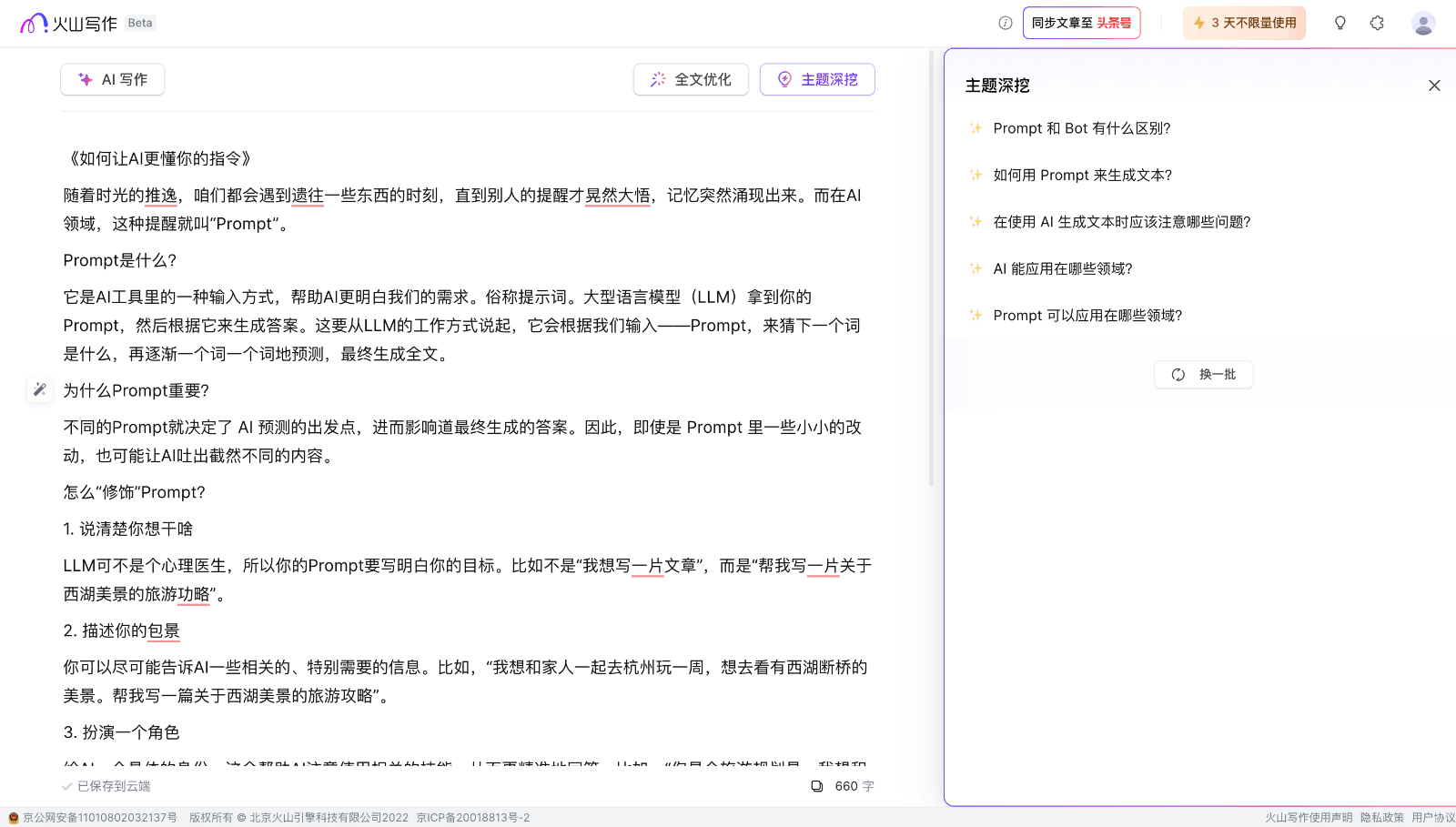Click the 全文优化 button
The image size is (1456, 827).
pos(691,79)
